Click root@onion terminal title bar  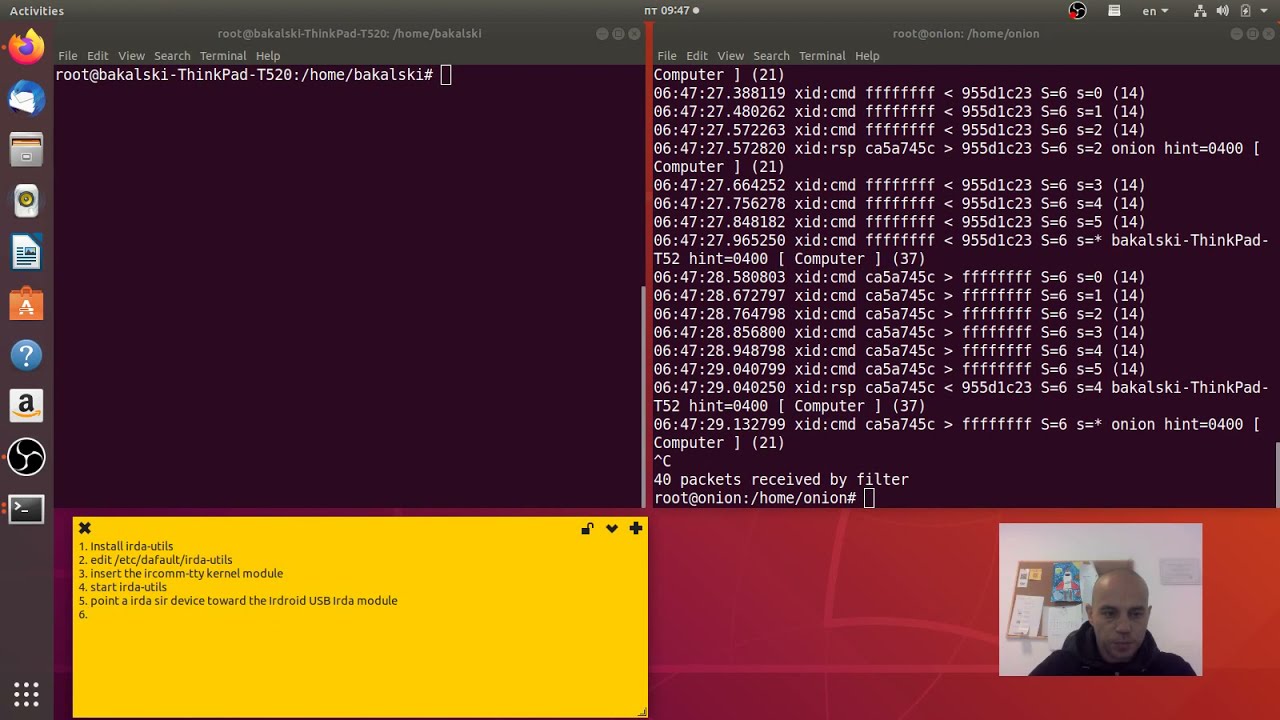[965, 33]
